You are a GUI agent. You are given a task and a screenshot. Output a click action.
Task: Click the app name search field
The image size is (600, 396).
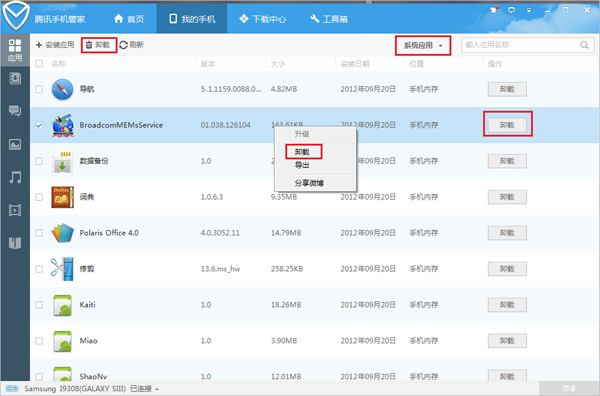(528, 45)
